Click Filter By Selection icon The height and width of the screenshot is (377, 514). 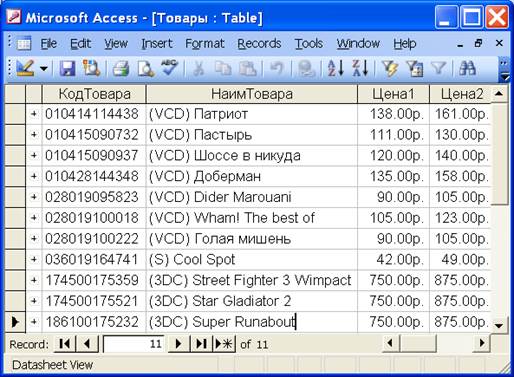[390, 69]
